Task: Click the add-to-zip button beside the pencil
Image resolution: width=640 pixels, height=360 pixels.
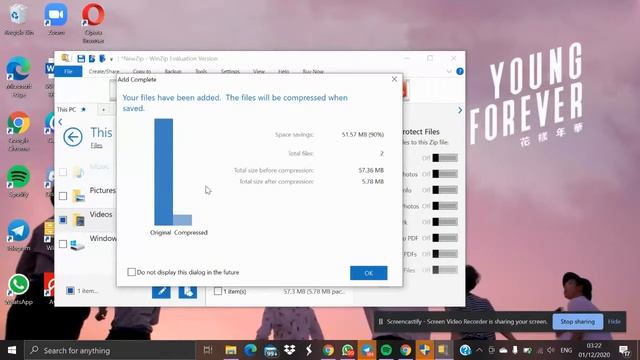Action: point(188,291)
